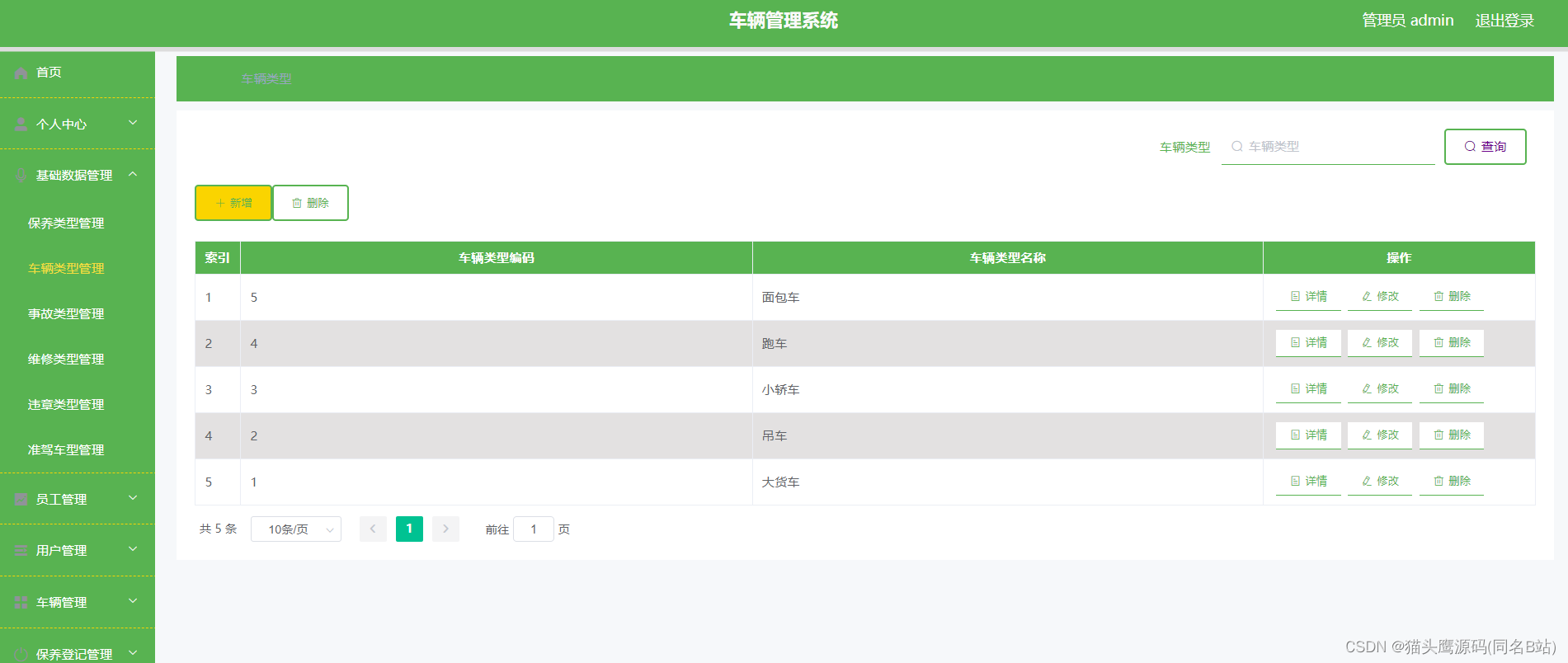Open 准驾车型管理 submenu item
This screenshot has width=1568, height=663.
click(66, 450)
